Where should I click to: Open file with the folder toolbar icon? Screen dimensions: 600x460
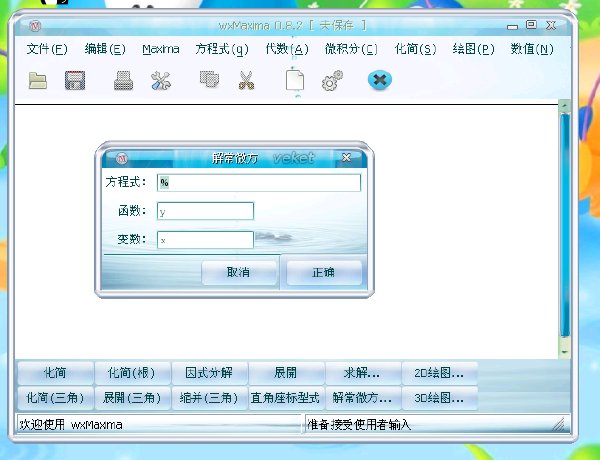click(x=38, y=80)
